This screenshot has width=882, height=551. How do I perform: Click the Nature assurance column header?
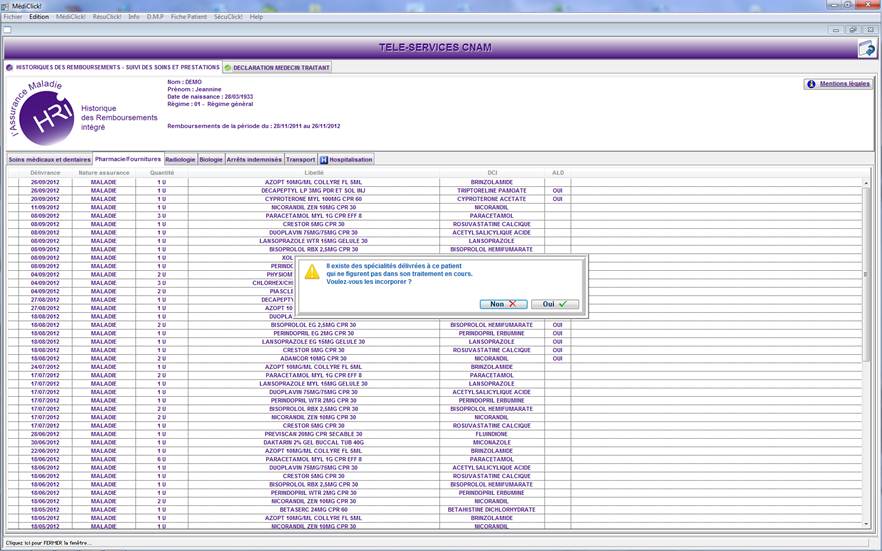point(104,173)
